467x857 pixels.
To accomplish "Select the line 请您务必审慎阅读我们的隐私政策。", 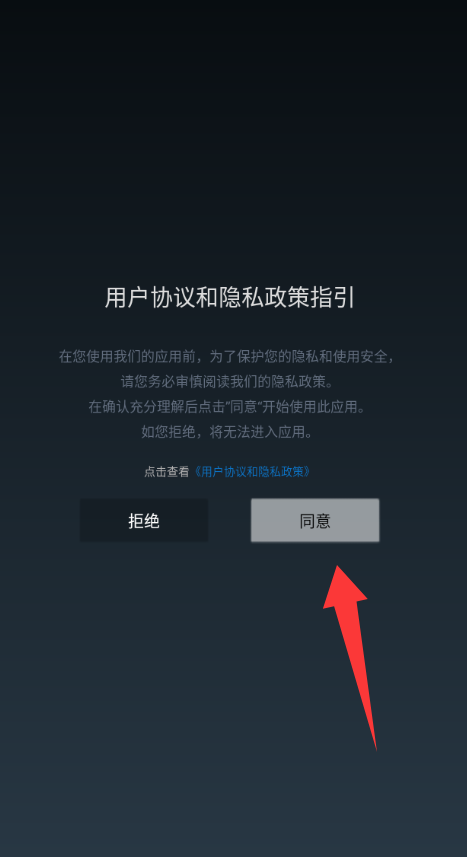I will pyautogui.click(x=227, y=381).
